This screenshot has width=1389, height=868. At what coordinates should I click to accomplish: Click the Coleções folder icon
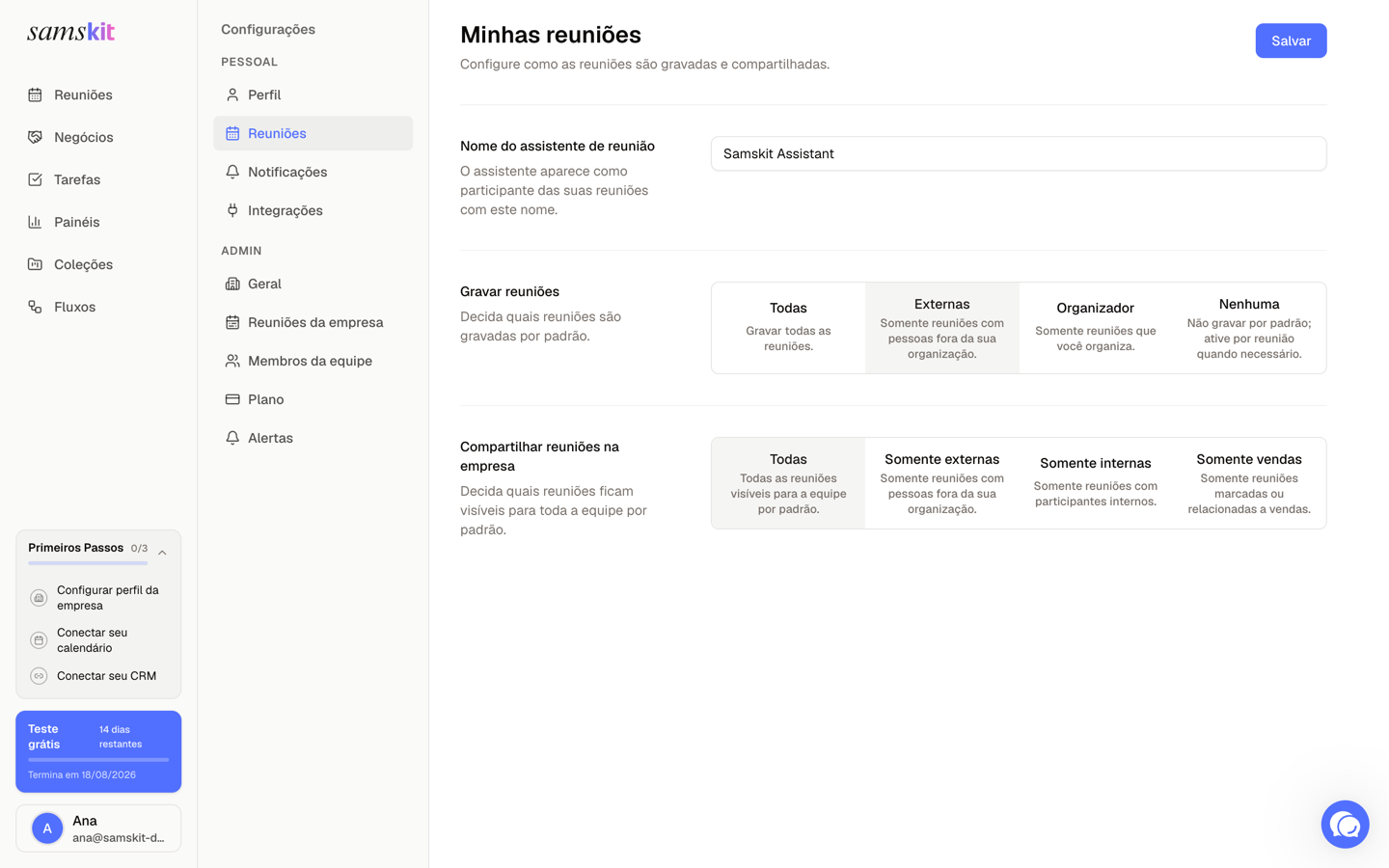[35, 264]
